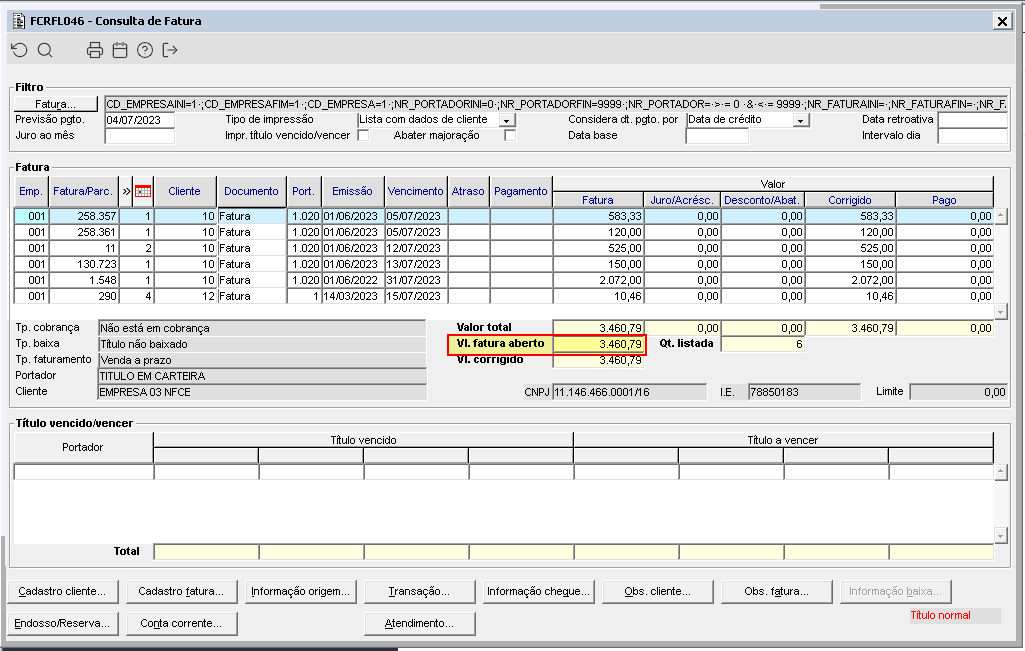Click the undo/refresh arrow toolbar icon
Screen dimensions: 1025x651
coord(19,50)
